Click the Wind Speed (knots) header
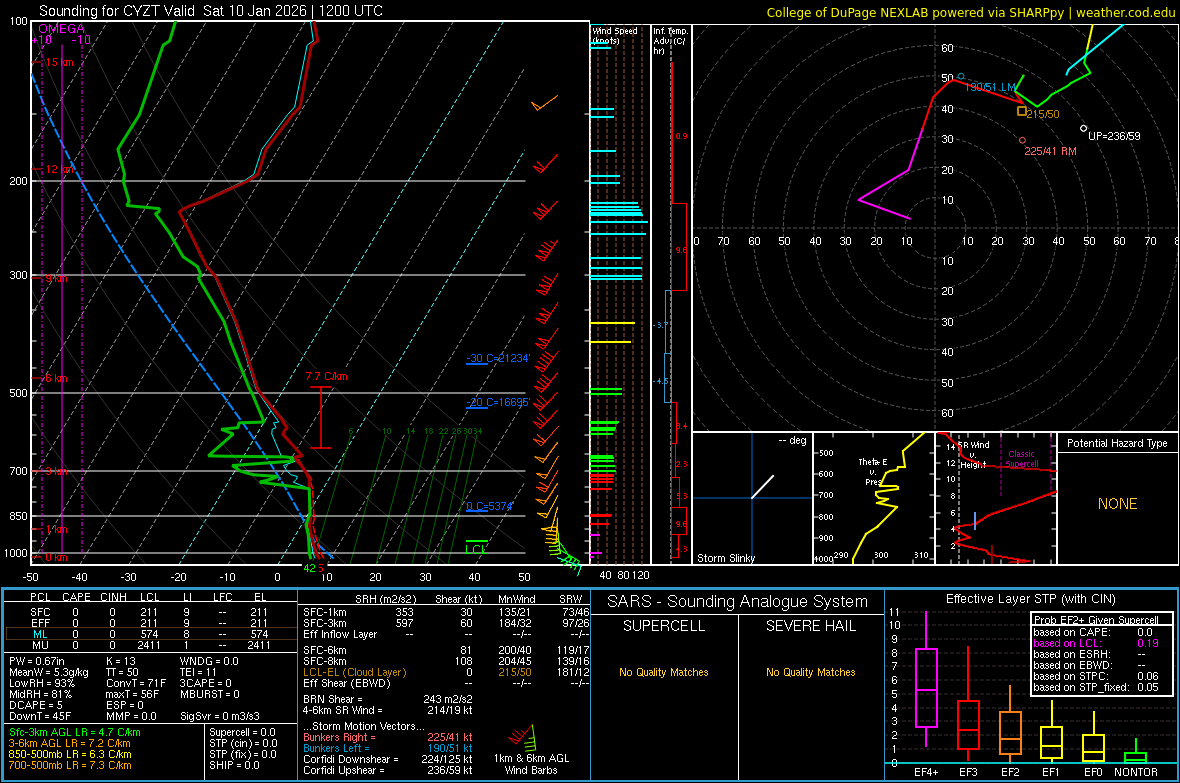The image size is (1180, 783). [x=615, y=35]
